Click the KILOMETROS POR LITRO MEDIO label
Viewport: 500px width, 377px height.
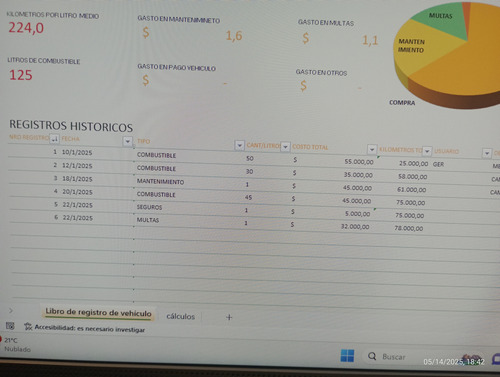53,15
